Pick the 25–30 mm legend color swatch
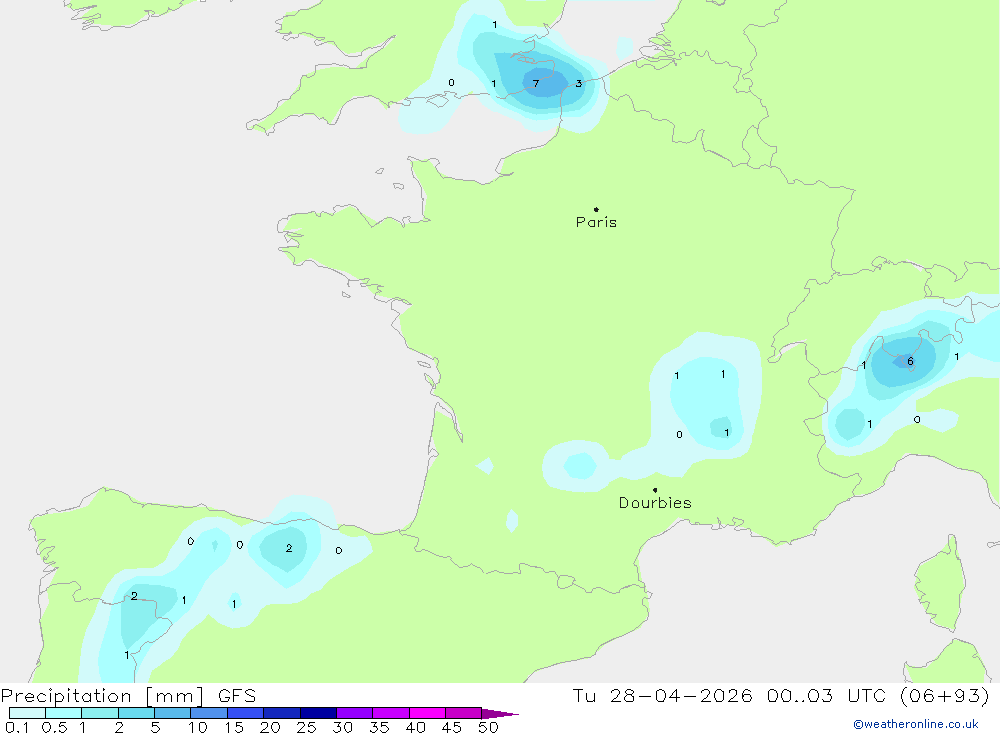This screenshot has width=1000, height=733. click(318, 713)
